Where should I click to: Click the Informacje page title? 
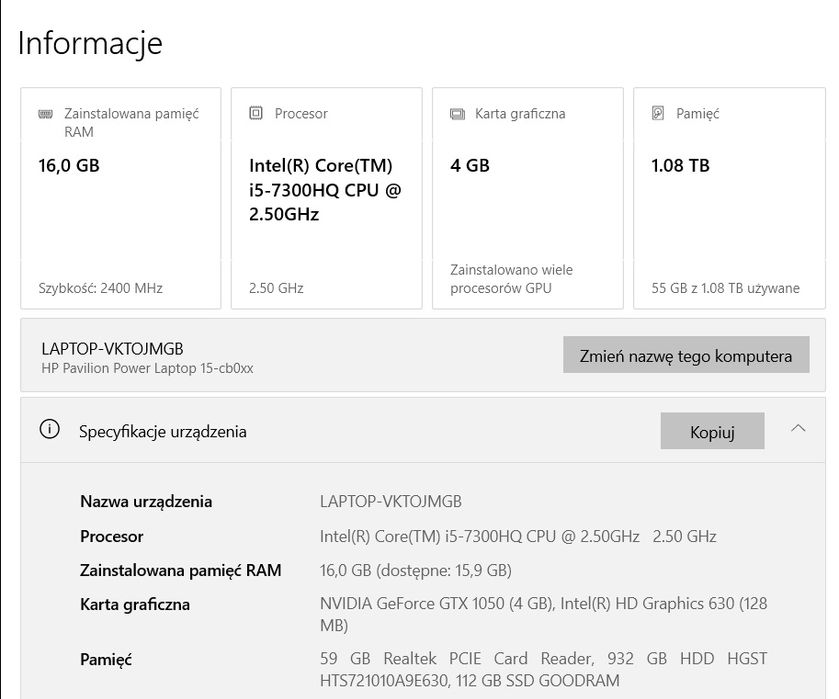pos(90,43)
